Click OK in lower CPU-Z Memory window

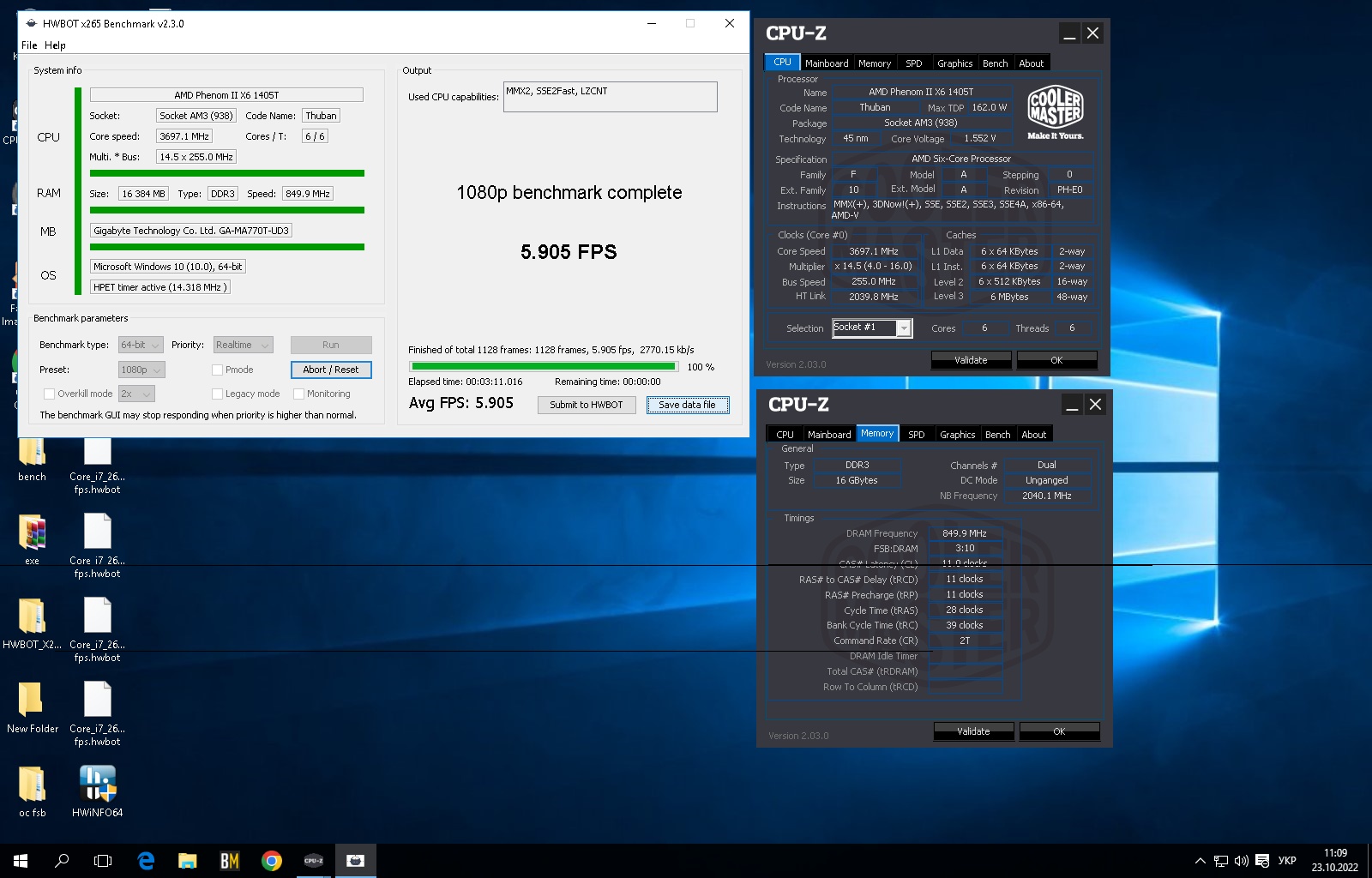[x=1059, y=731]
